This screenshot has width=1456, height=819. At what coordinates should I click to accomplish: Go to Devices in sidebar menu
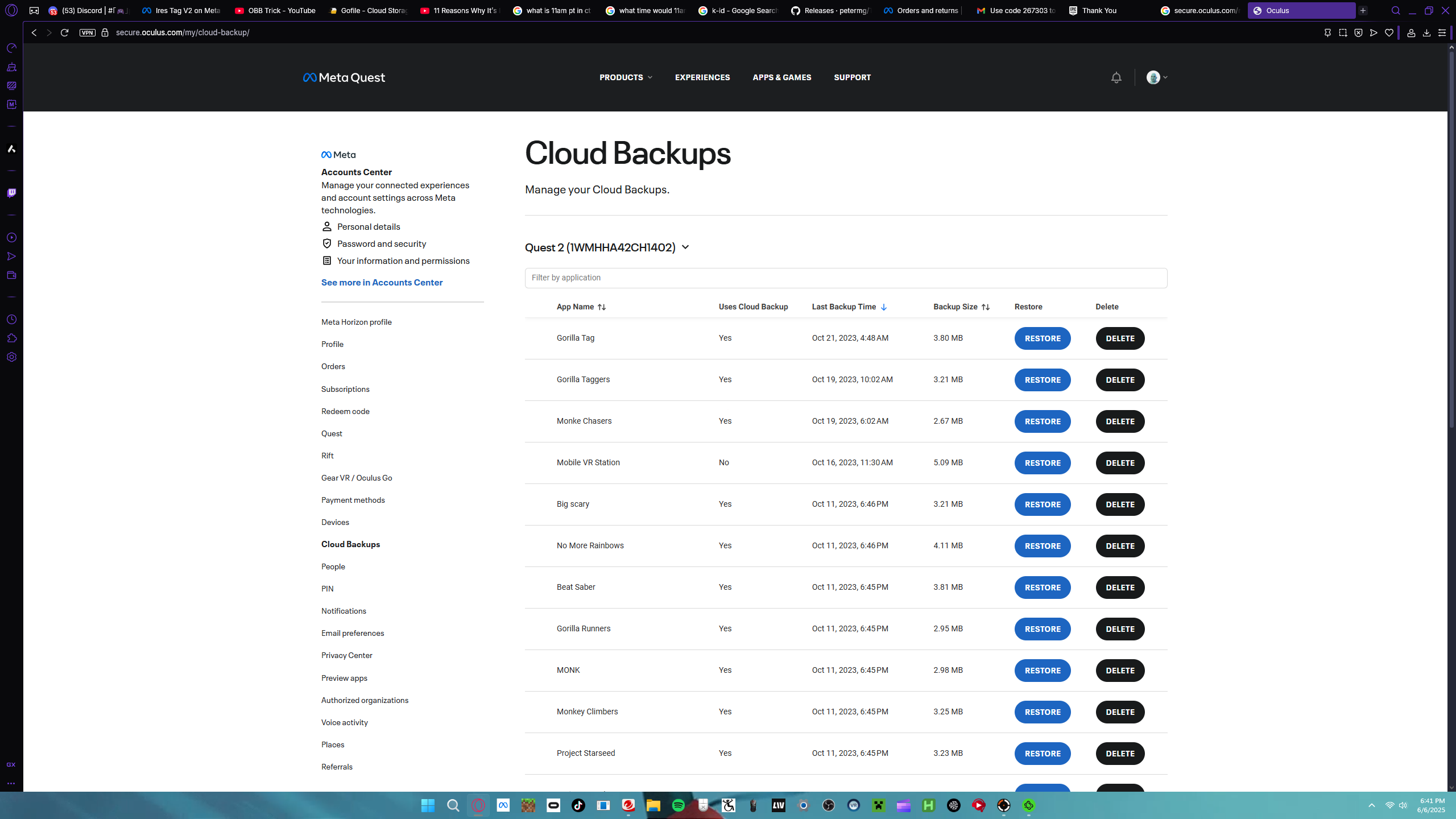coord(335,522)
